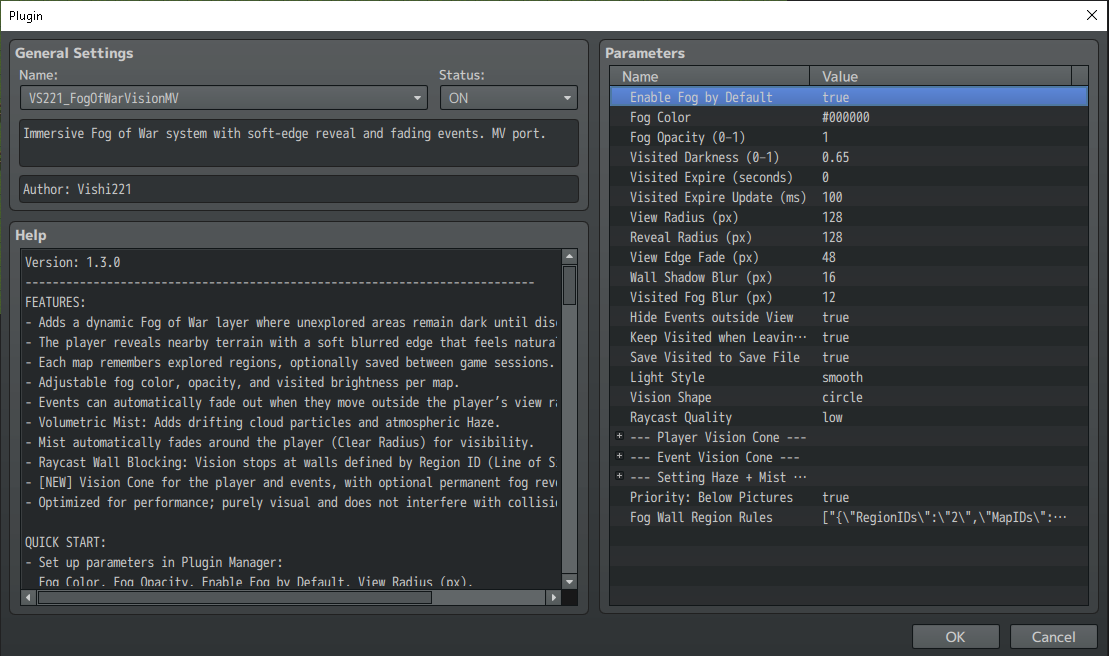Select the Fog Color parameter
This screenshot has height=656, width=1109.
[660, 117]
